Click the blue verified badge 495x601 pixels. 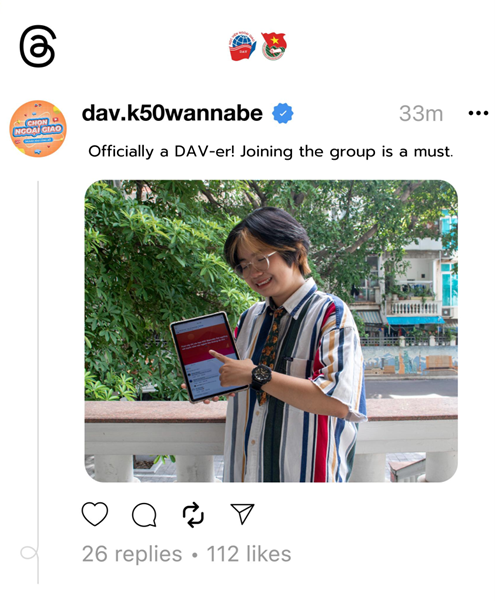coord(283,113)
